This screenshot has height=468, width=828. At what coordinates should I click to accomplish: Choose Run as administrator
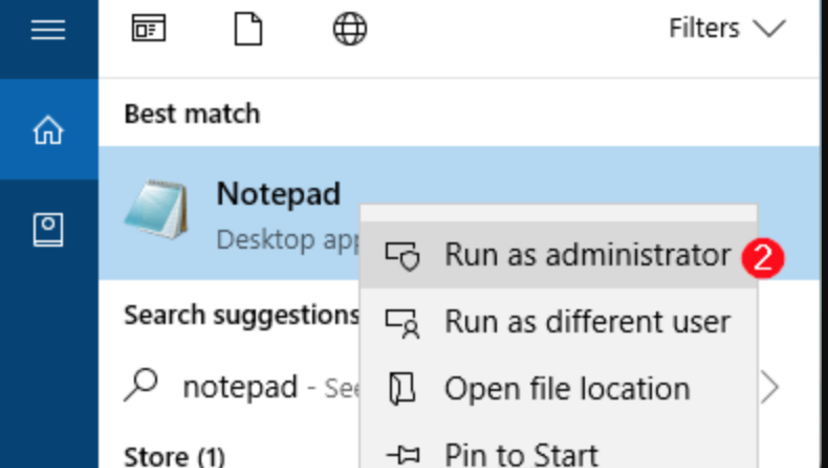tap(559, 255)
